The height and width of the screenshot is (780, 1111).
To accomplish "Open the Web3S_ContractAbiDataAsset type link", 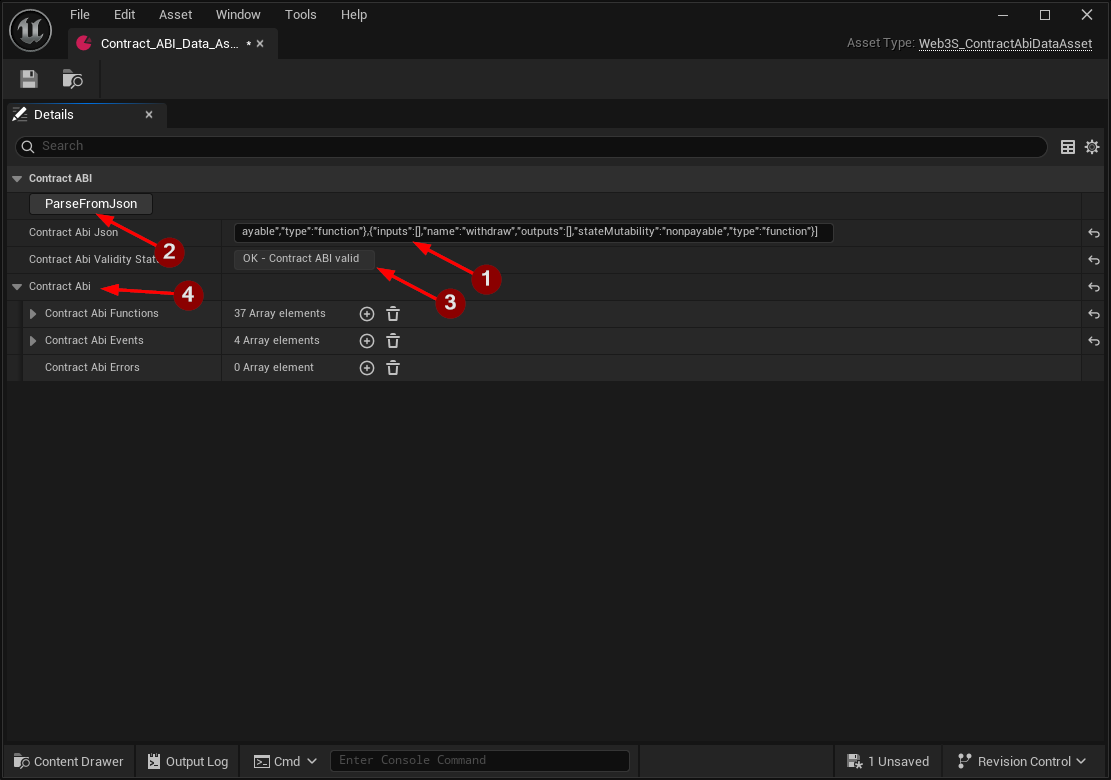I will pyautogui.click(x=1005, y=43).
